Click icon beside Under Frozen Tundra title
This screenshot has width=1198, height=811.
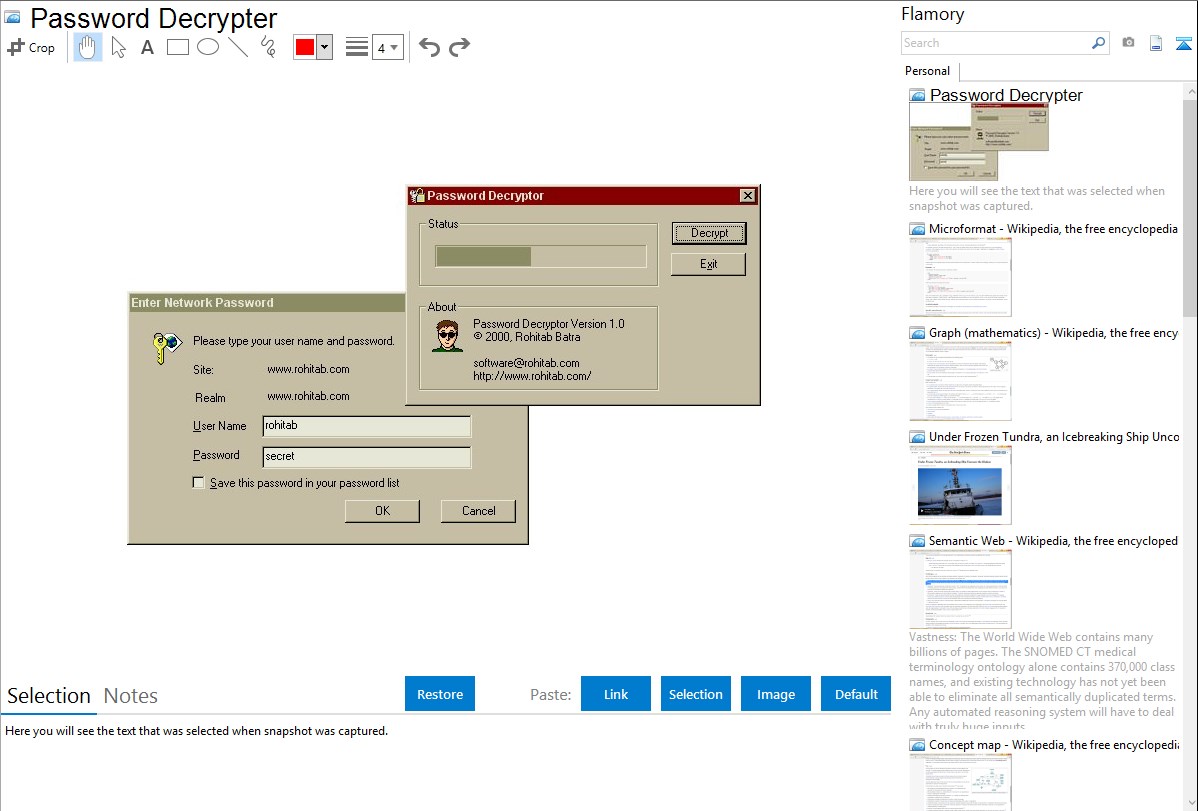click(x=918, y=437)
